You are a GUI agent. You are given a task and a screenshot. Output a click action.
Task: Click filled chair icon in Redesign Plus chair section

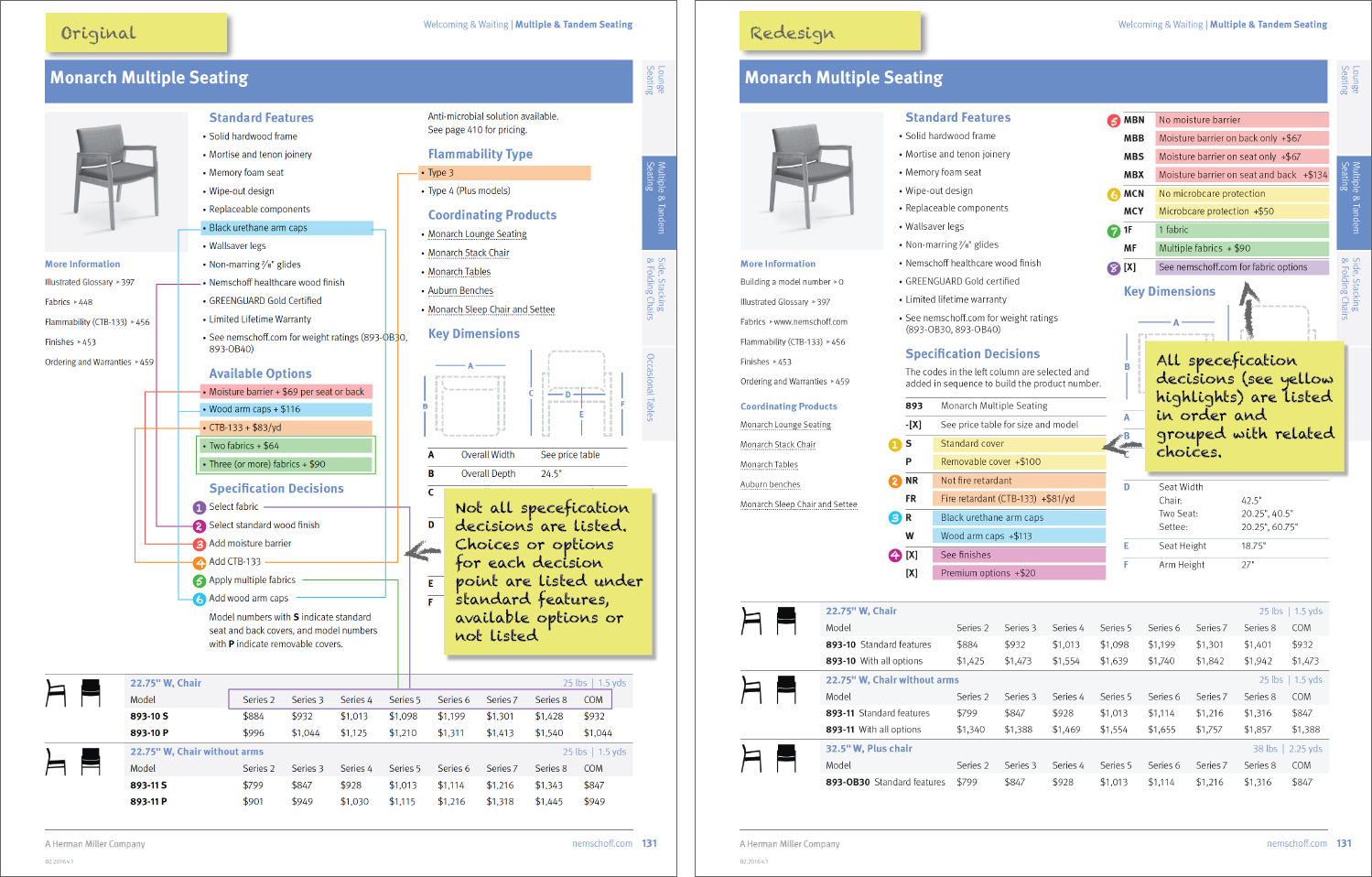tap(786, 759)
